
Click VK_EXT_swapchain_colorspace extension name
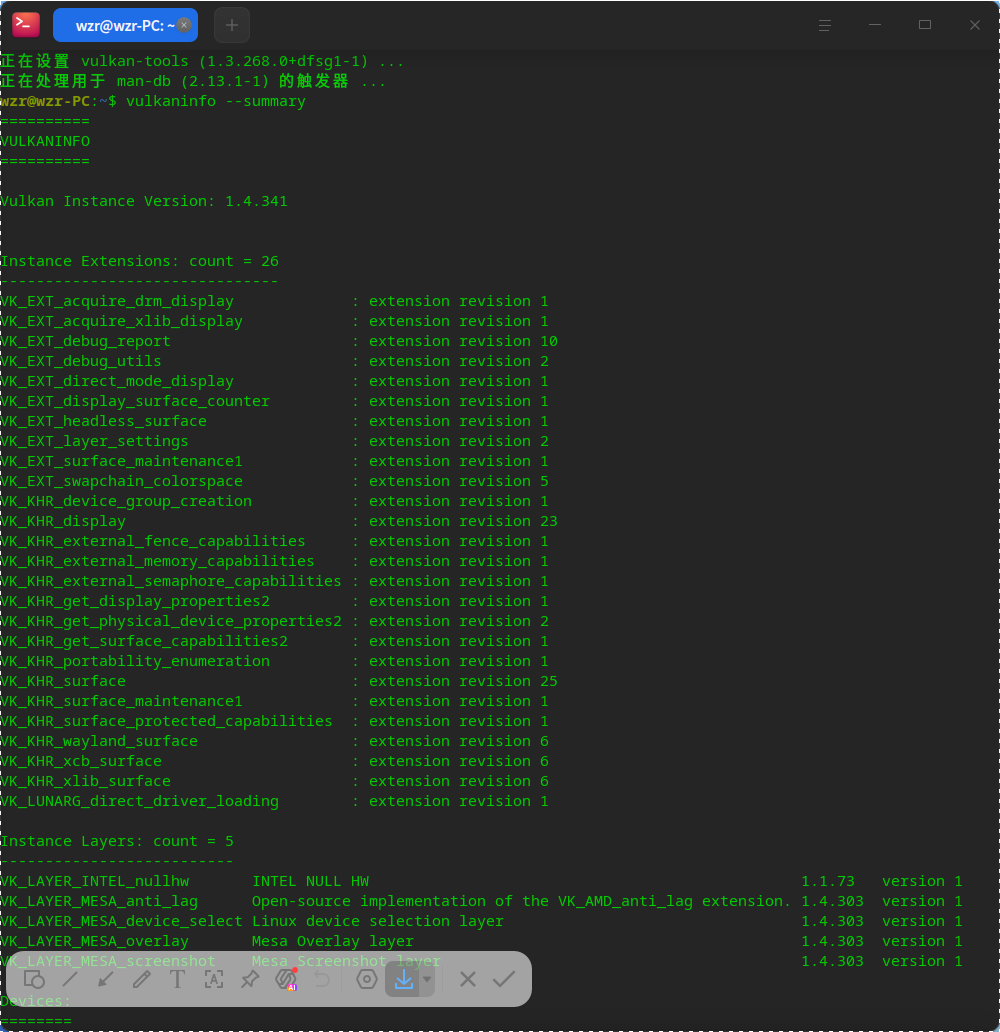122,481
